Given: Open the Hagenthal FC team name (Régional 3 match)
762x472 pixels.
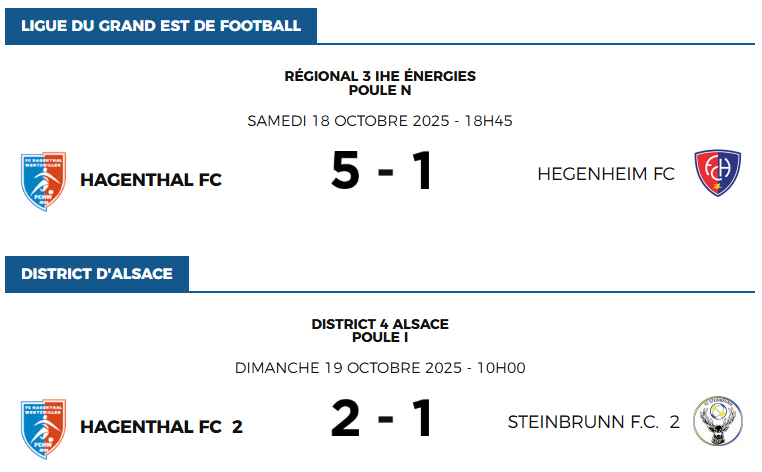Looking at the screenshot, I should point(151,180).
